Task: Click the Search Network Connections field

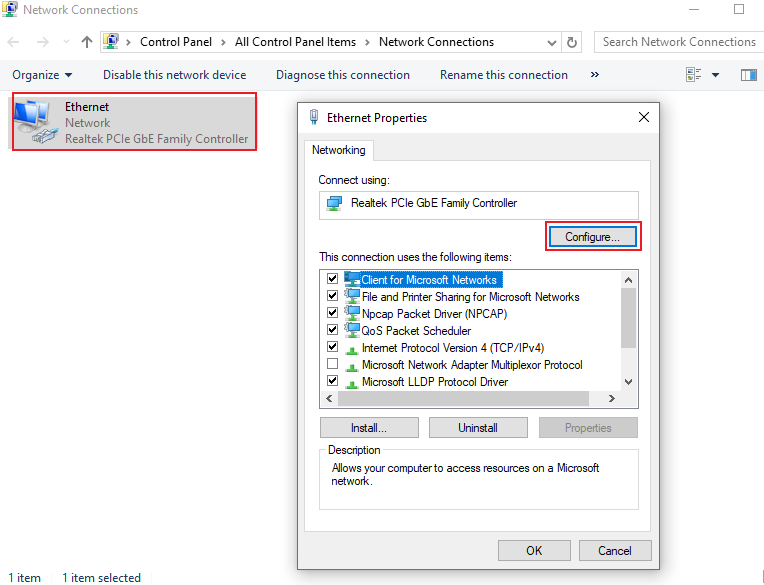Action: 679,42
